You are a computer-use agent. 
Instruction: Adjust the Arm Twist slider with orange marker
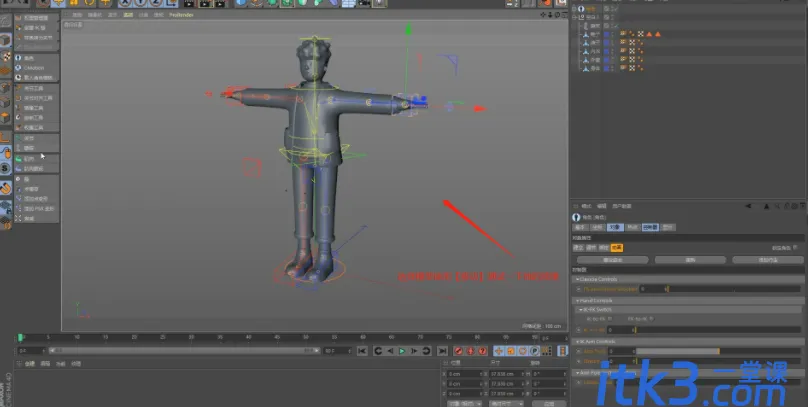coord(718,351)
